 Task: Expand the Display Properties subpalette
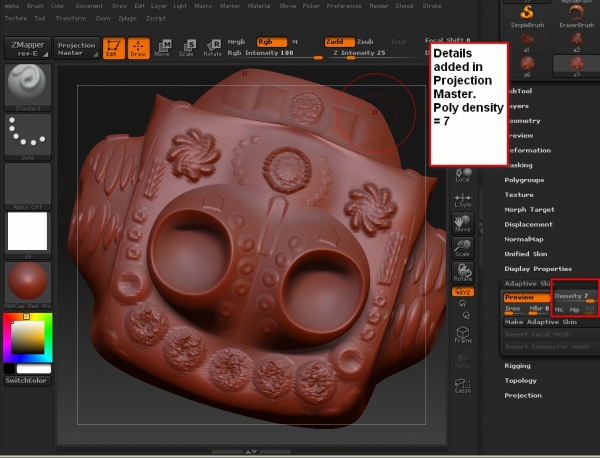538,269
